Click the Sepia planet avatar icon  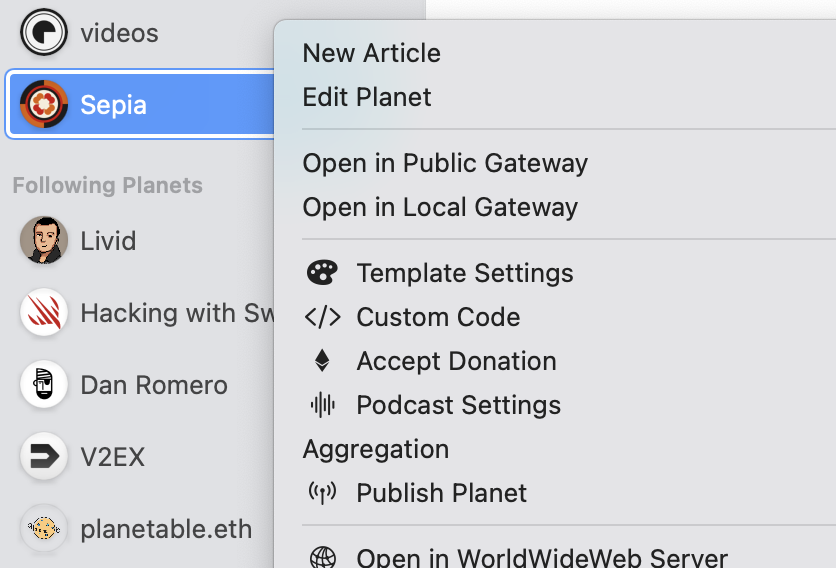pyautogui.click(x=44, y=104)
